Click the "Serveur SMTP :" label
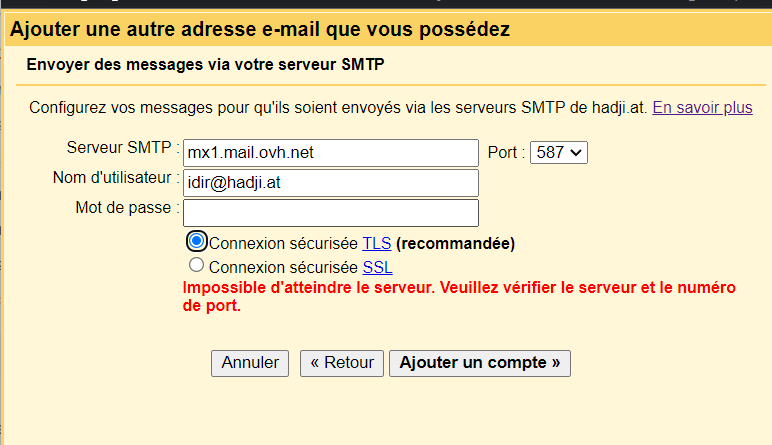The width and height of the screenshot is (772, 445). pos(122,147)
